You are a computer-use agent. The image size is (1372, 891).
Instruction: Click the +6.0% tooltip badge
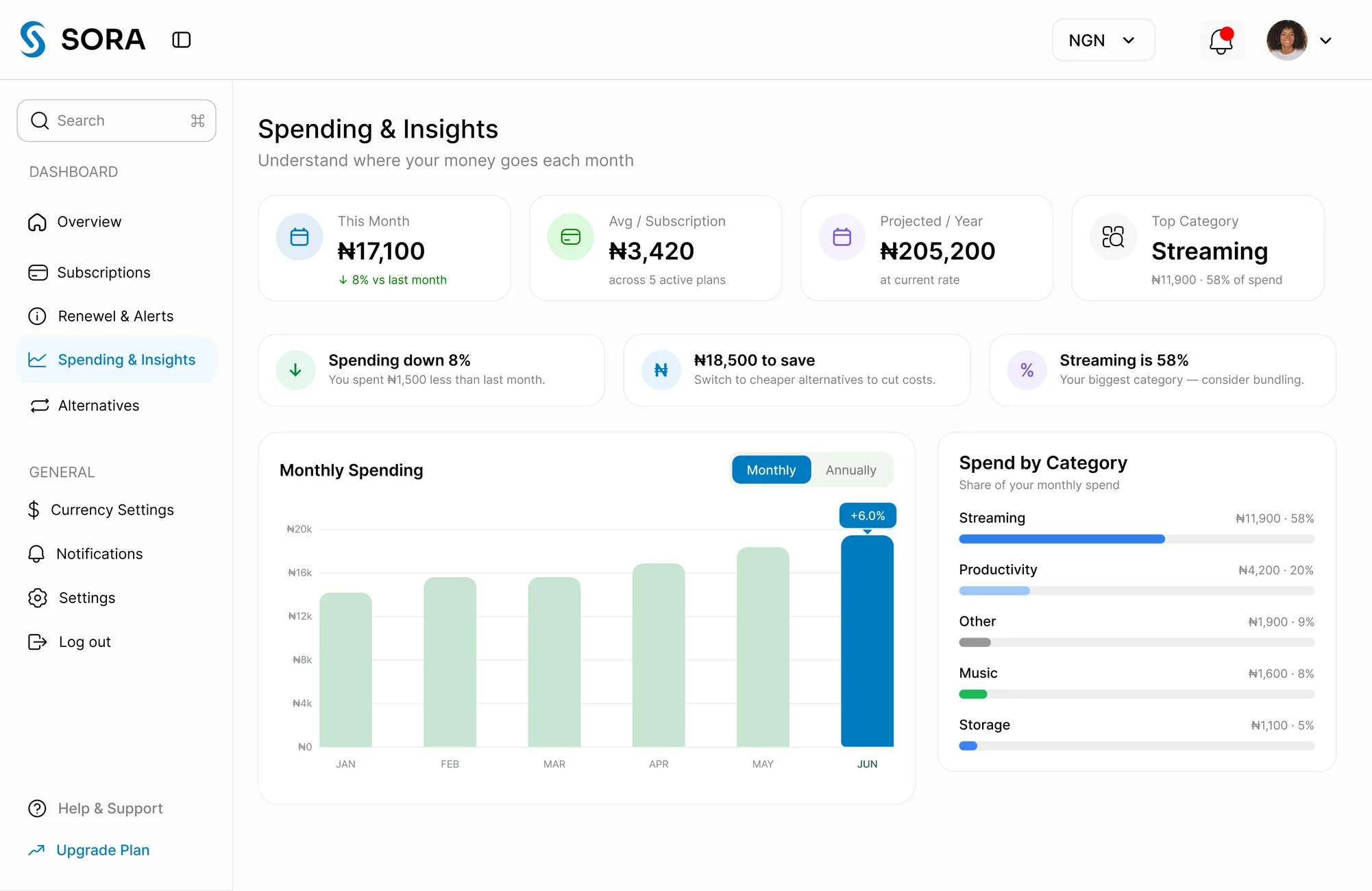[x=868, y=515]
